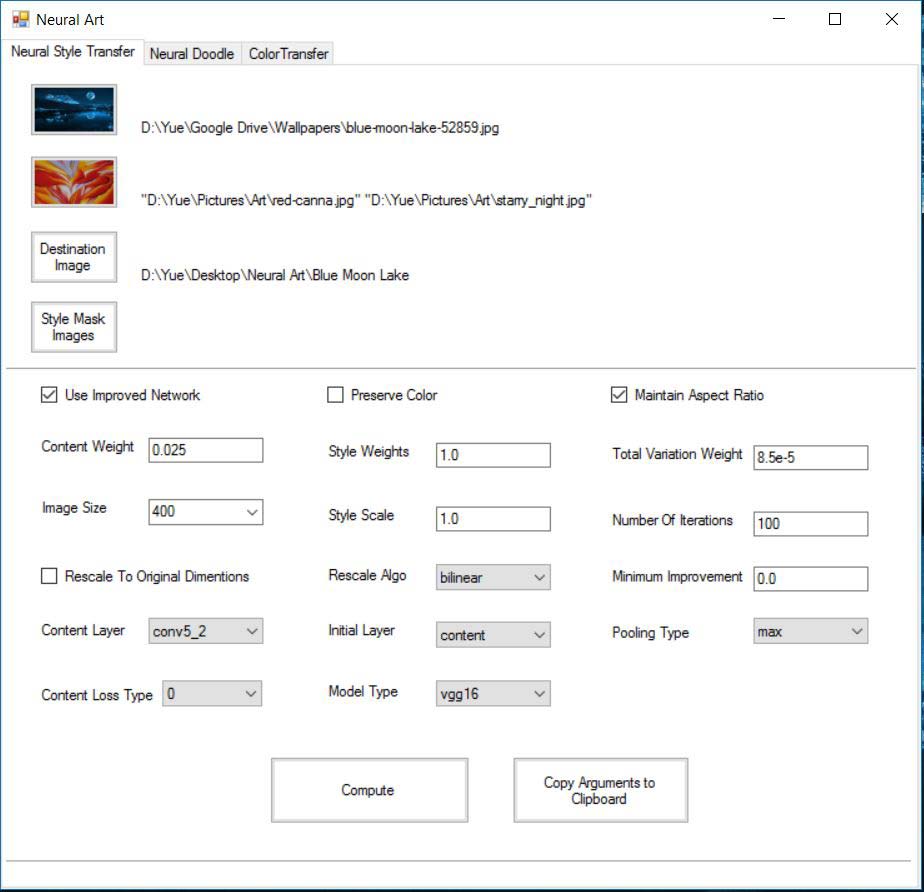This screenshot has width=924, height=892.
Task: Click the Style Mask Images button
Action: pos(74,327)
